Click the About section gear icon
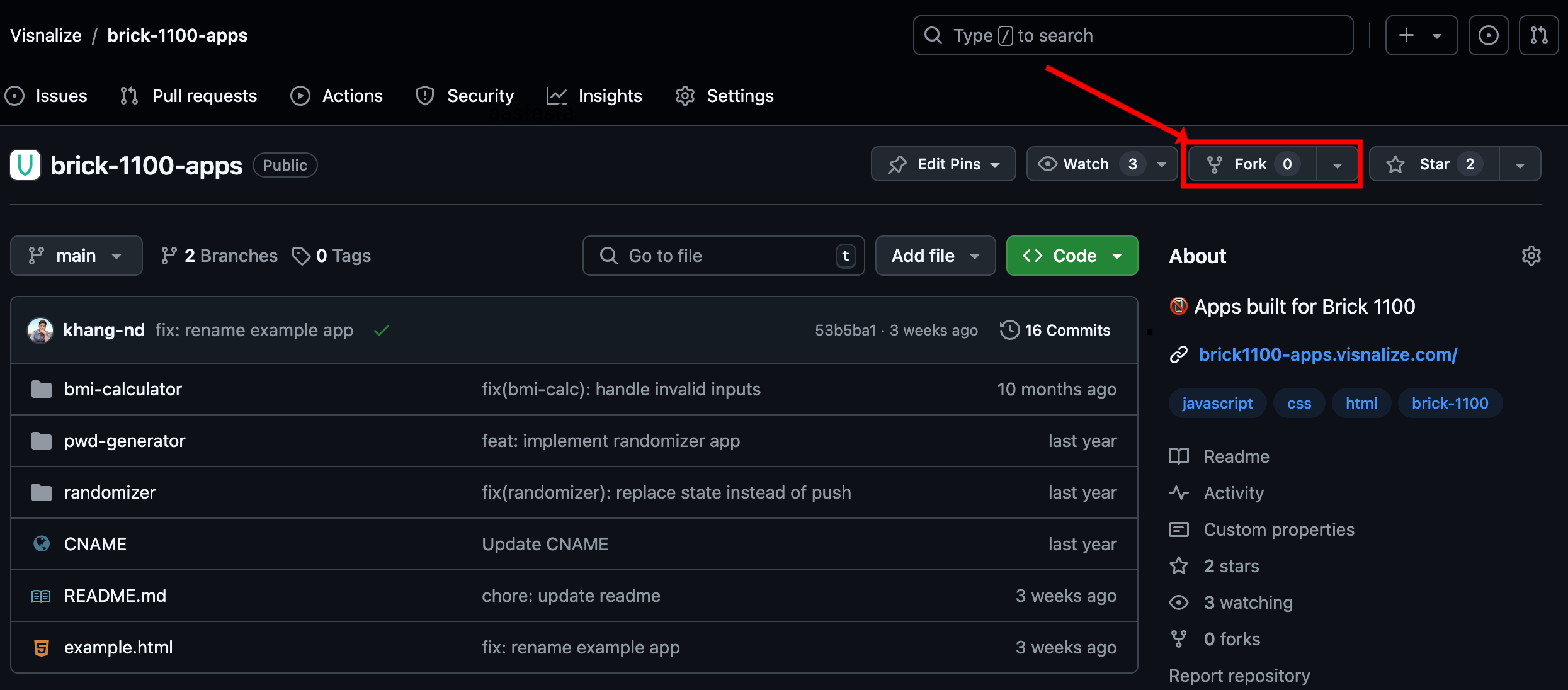The width and height of the screenshot is (1568, 690). [x=1531, y=256]
